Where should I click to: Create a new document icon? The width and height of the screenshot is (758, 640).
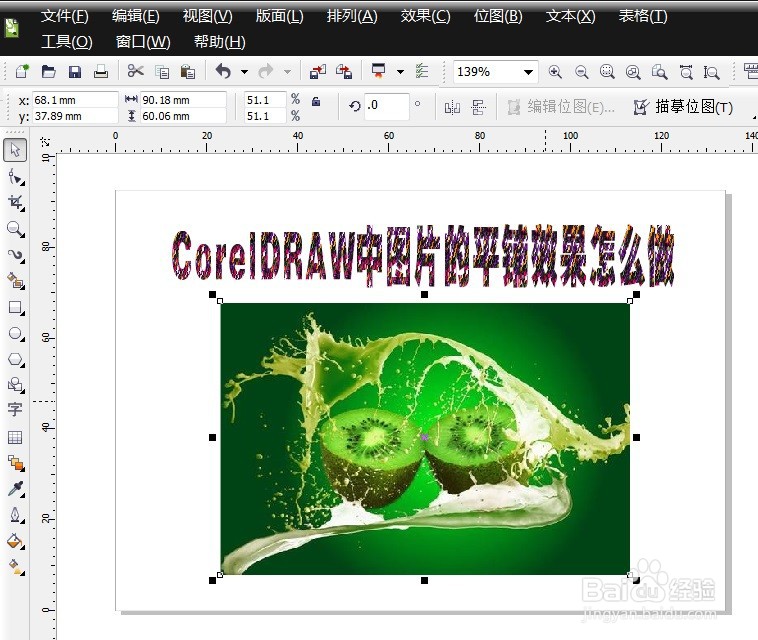pyautogui.click(x=22, y=72)
